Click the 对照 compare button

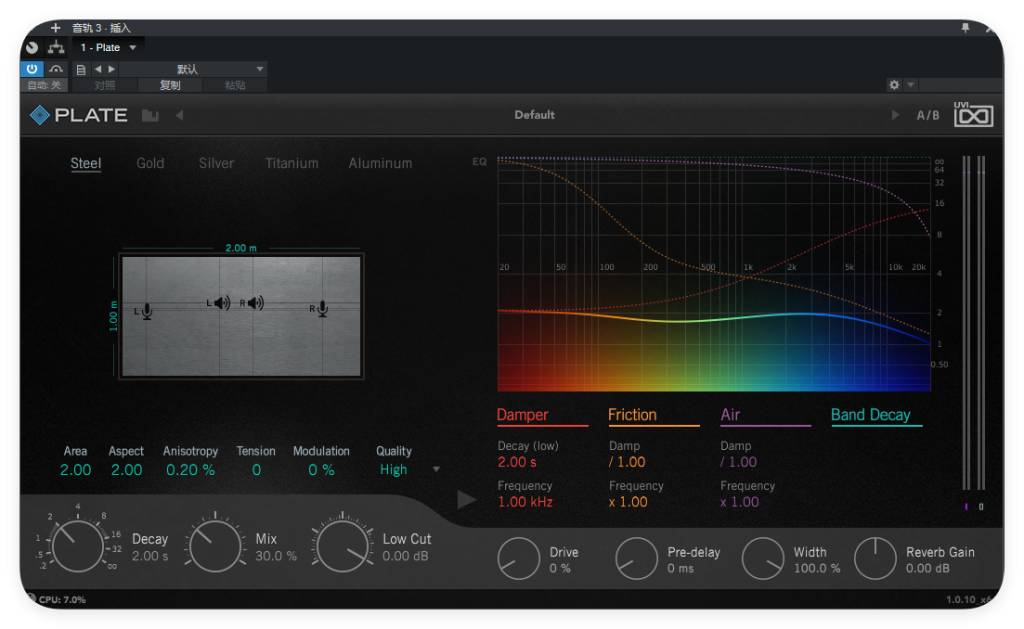[x=104, y=86]
